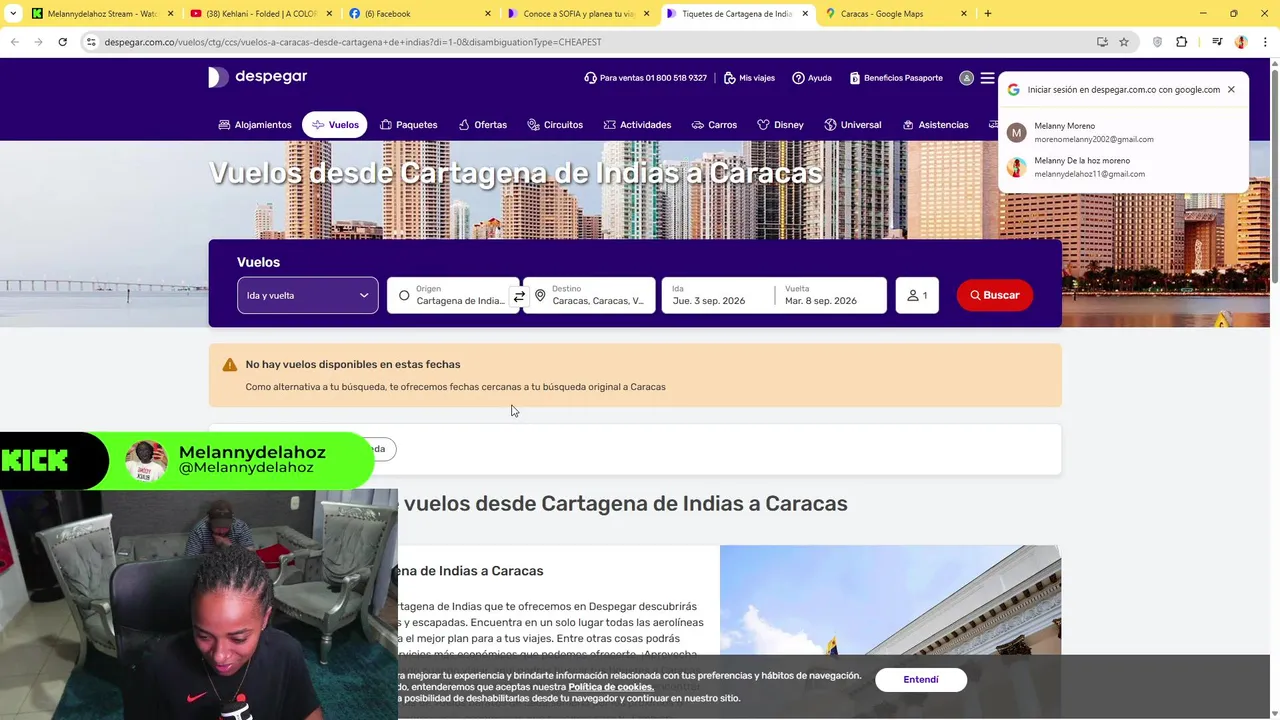
Task: Open Ayuda help link
Action: [812, 78]
